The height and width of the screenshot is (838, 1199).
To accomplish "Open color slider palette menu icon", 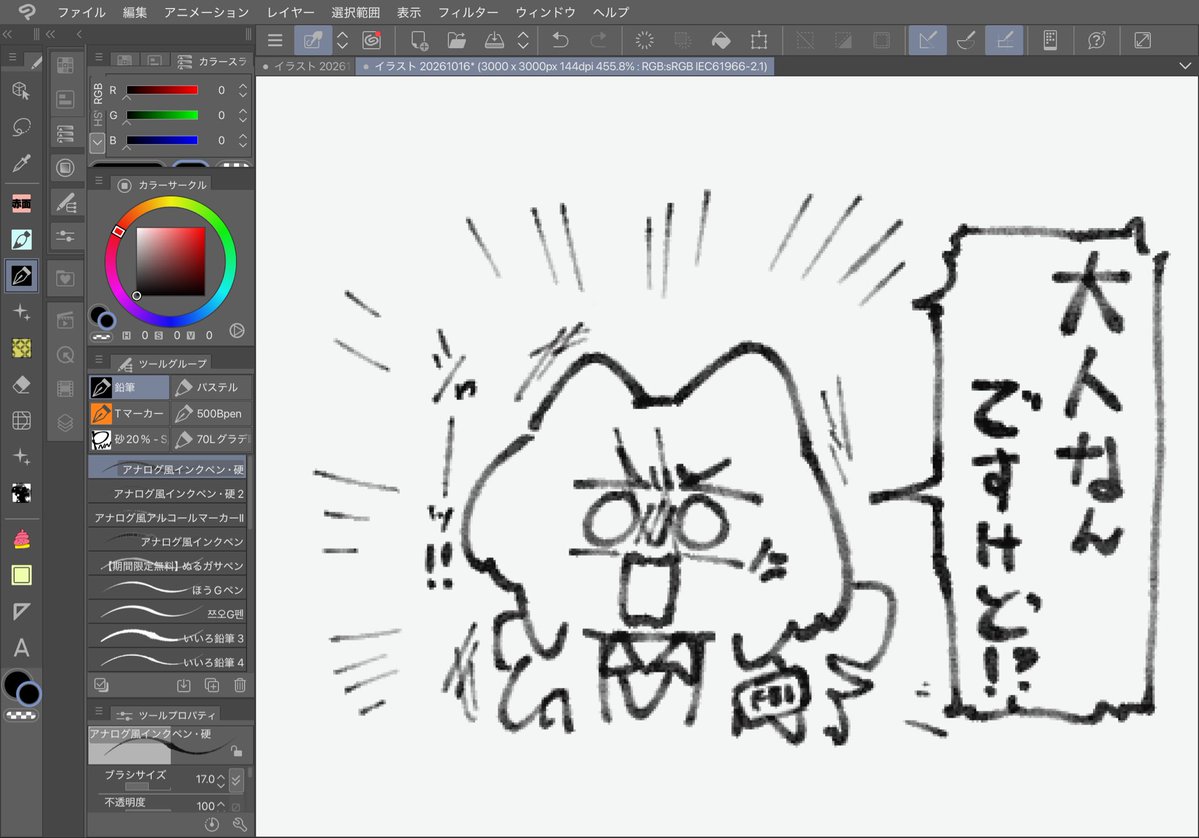I will (x=99, y=58).
